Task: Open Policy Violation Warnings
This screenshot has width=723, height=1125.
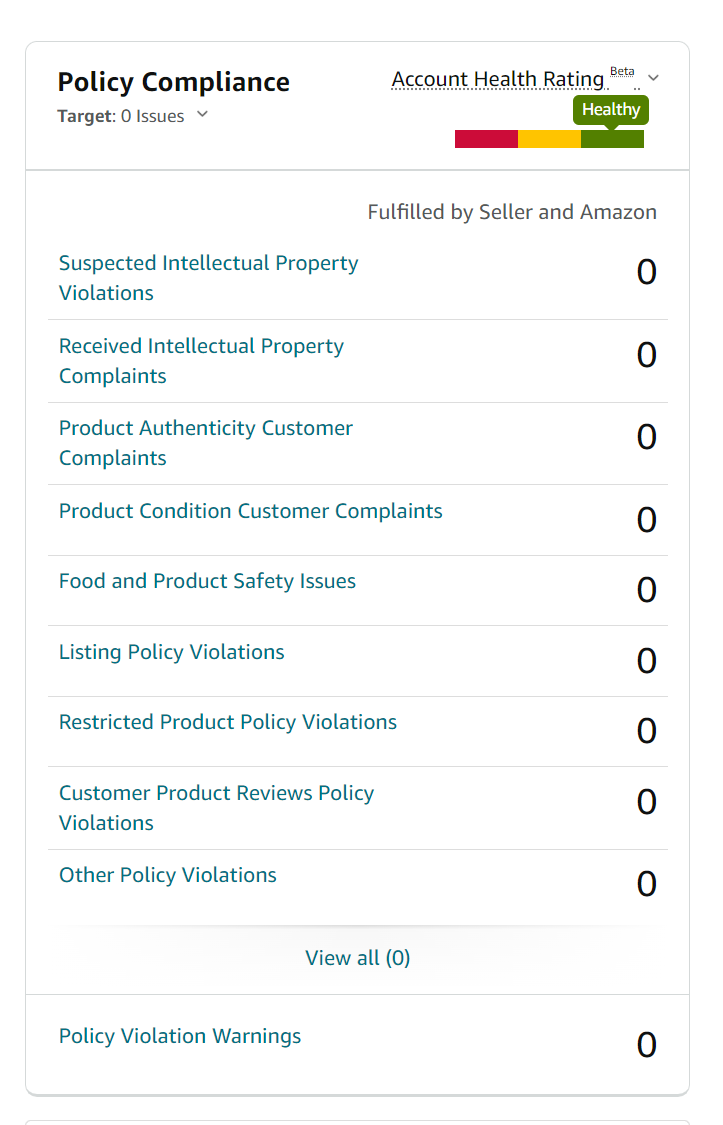Action: point(180,1035)
